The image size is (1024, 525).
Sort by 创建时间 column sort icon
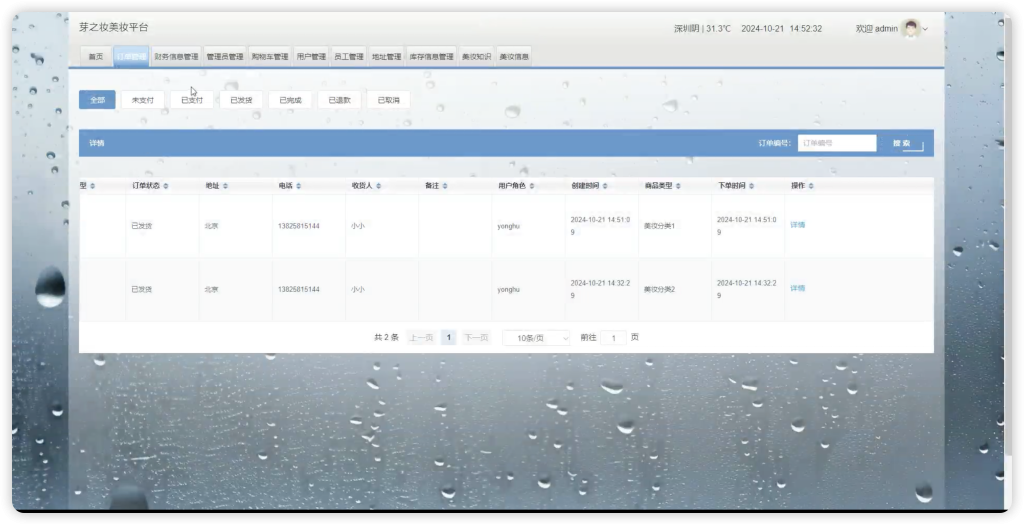[x=605, y=186]
